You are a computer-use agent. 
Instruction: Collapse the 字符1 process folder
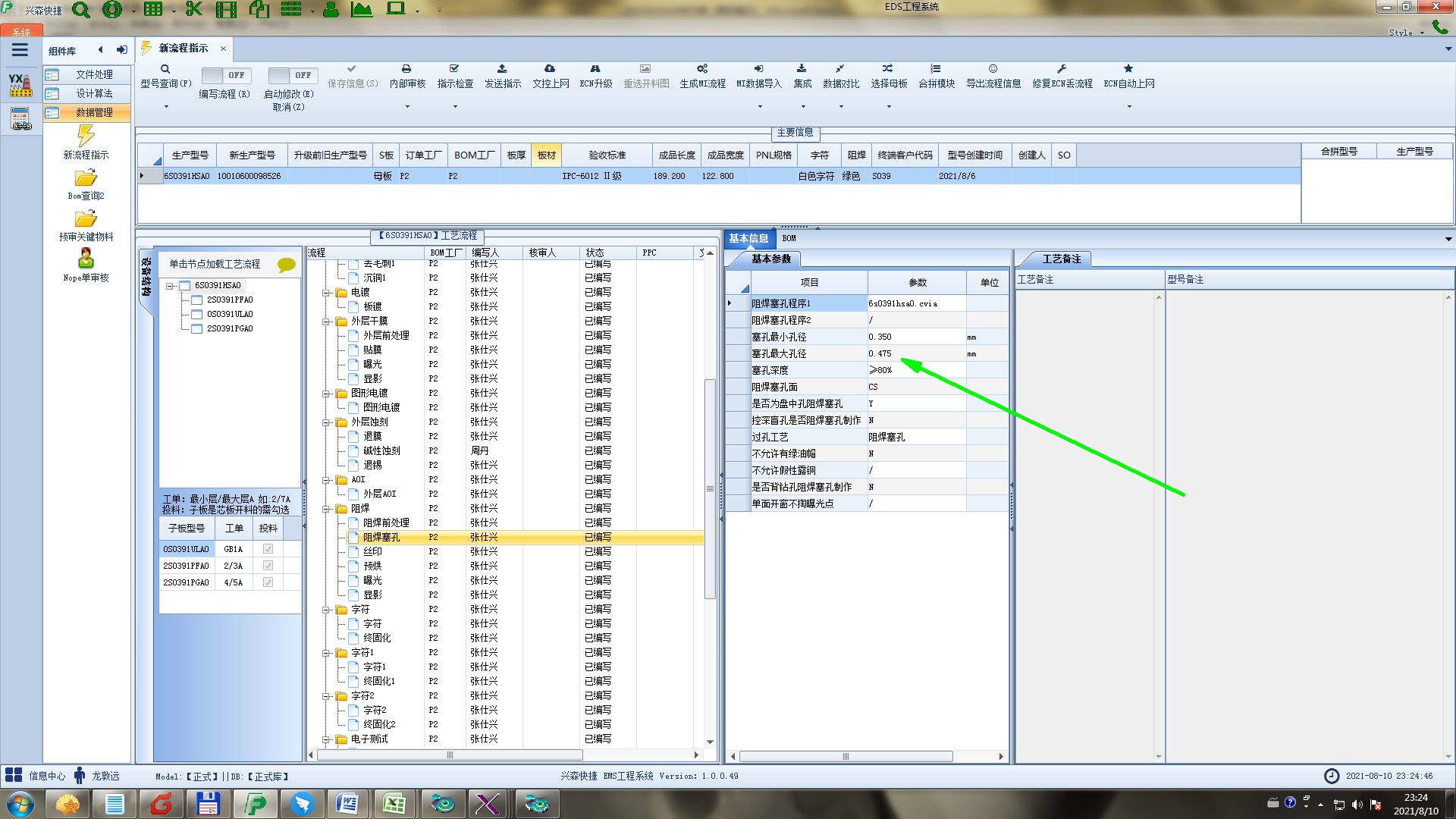(326, 653)
